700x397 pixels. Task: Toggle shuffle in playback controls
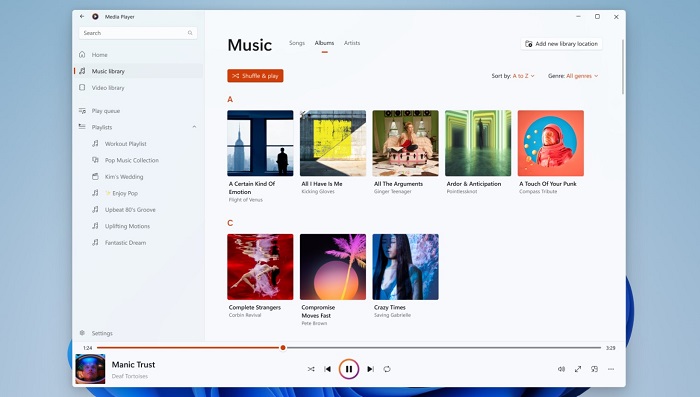point(311,369)
